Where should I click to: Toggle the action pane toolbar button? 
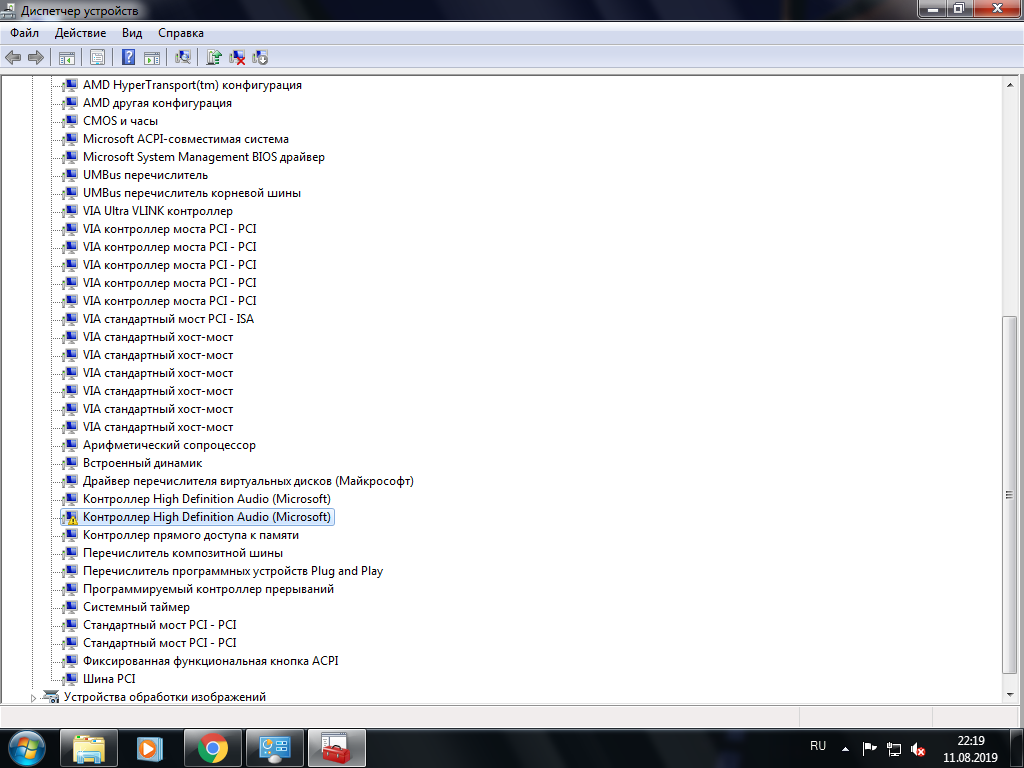coord(152,57)
